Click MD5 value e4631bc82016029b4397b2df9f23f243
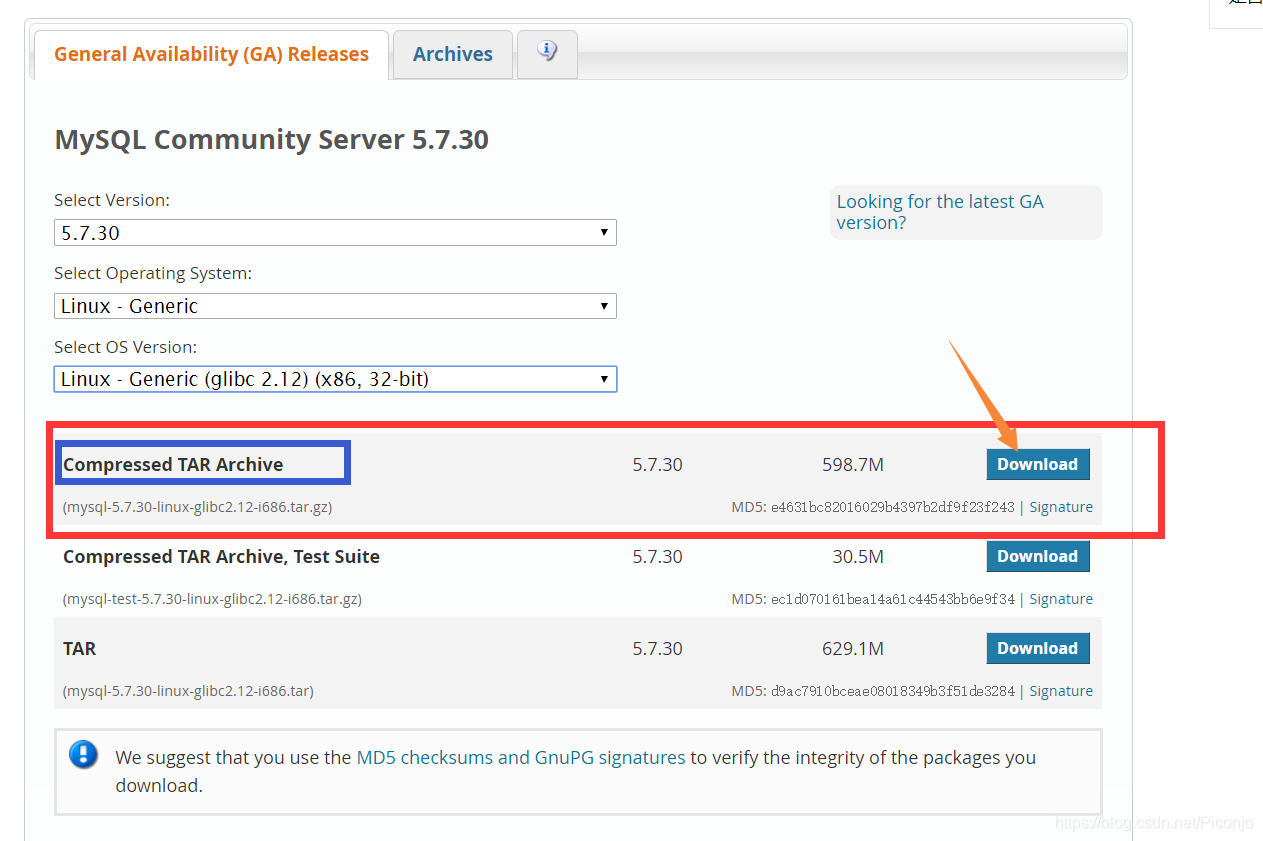Viewport: 1263px width, 841px height. (892, 507)
